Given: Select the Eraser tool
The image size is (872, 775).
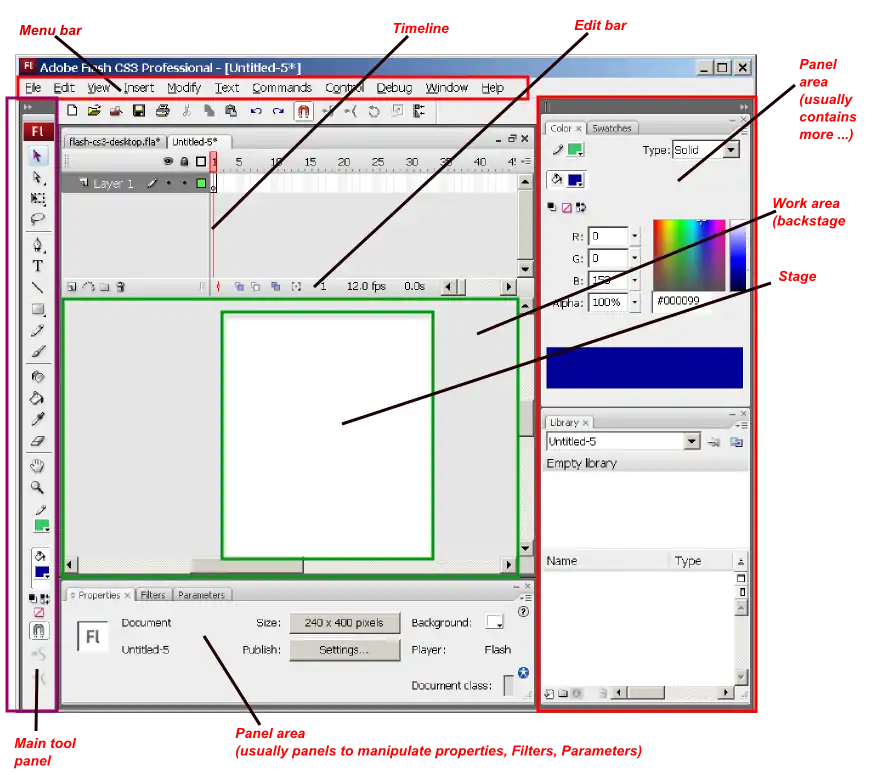Looking at the screenshot, I should (38, 440).
